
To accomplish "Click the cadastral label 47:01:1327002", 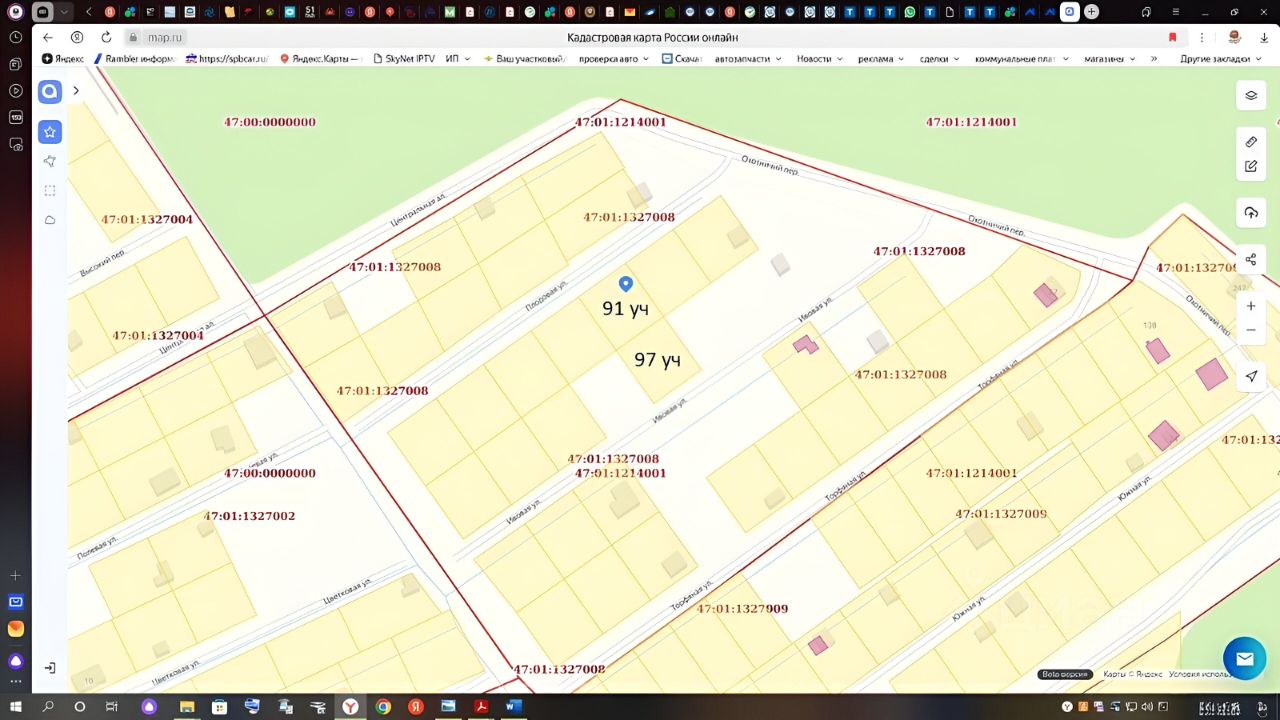I will point(249,516).
